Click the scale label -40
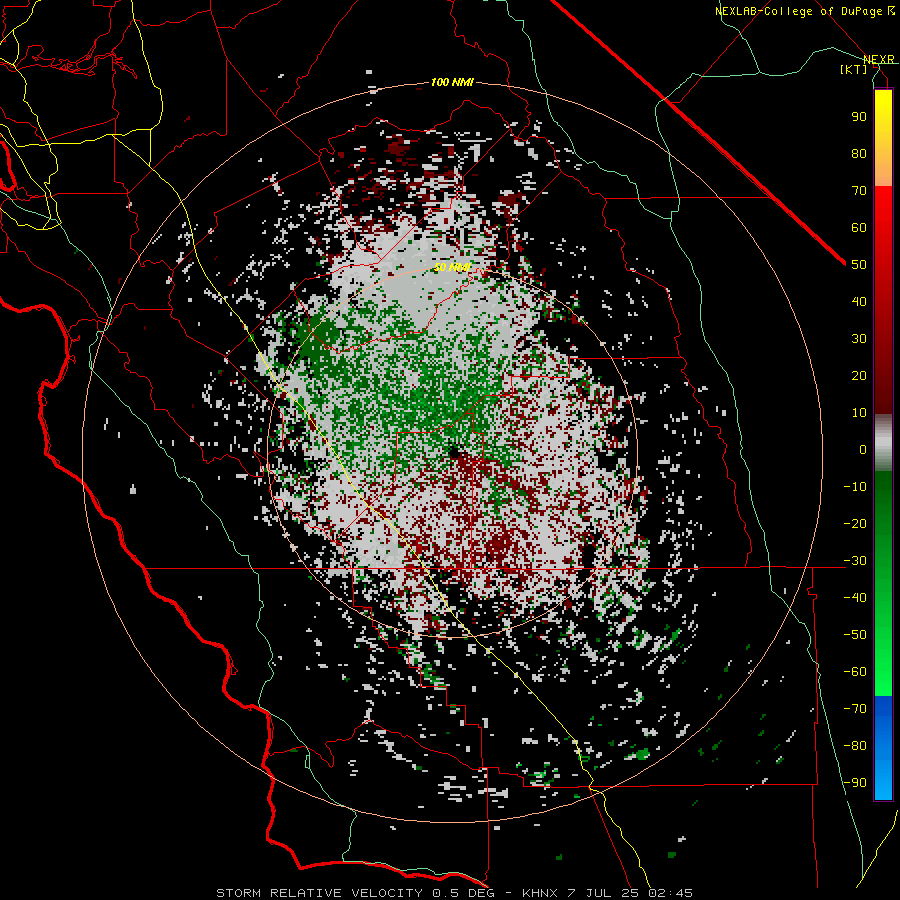The image size is (900, 900). tap(855, 598)
